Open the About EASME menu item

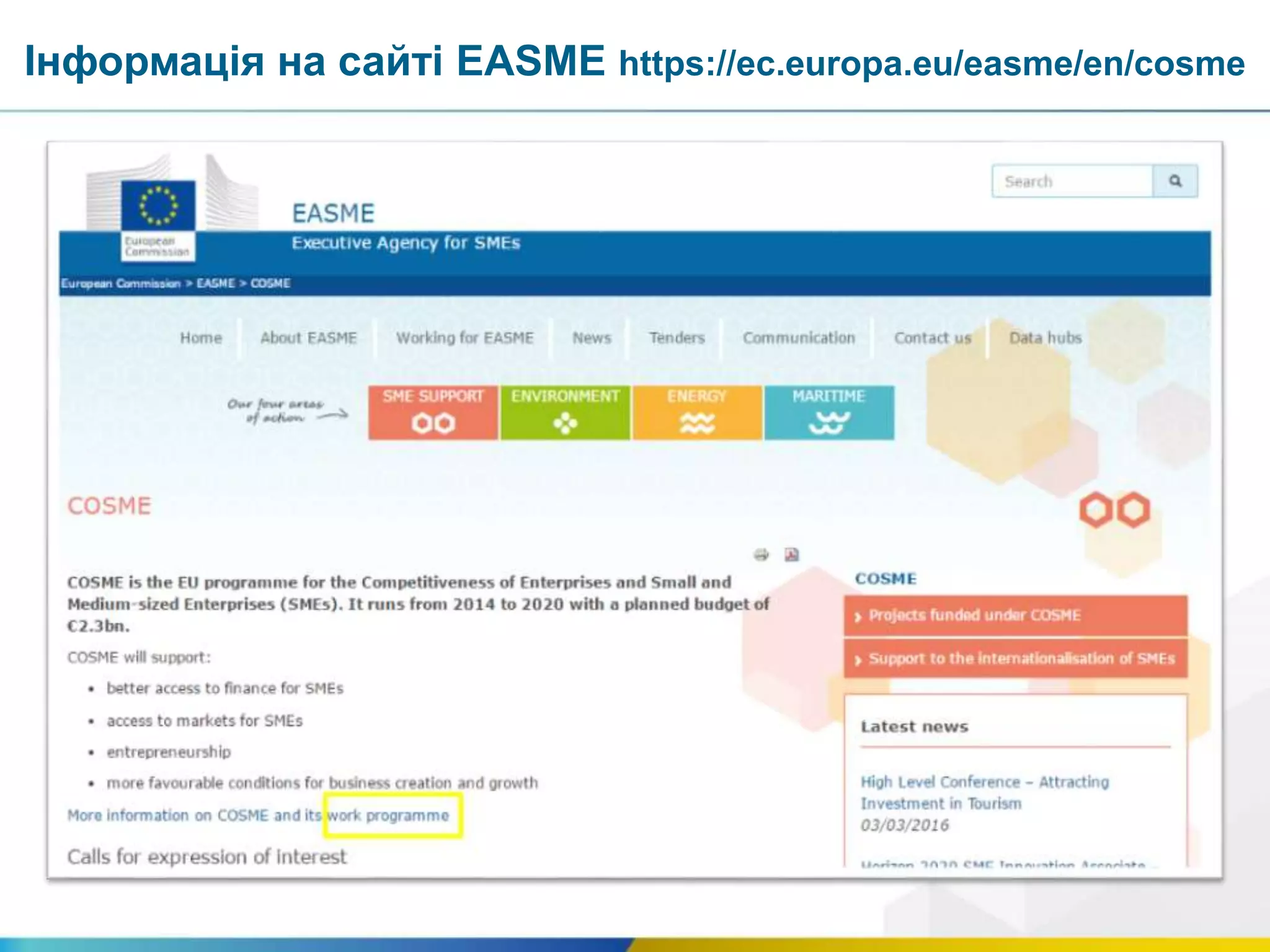point(308,338)
